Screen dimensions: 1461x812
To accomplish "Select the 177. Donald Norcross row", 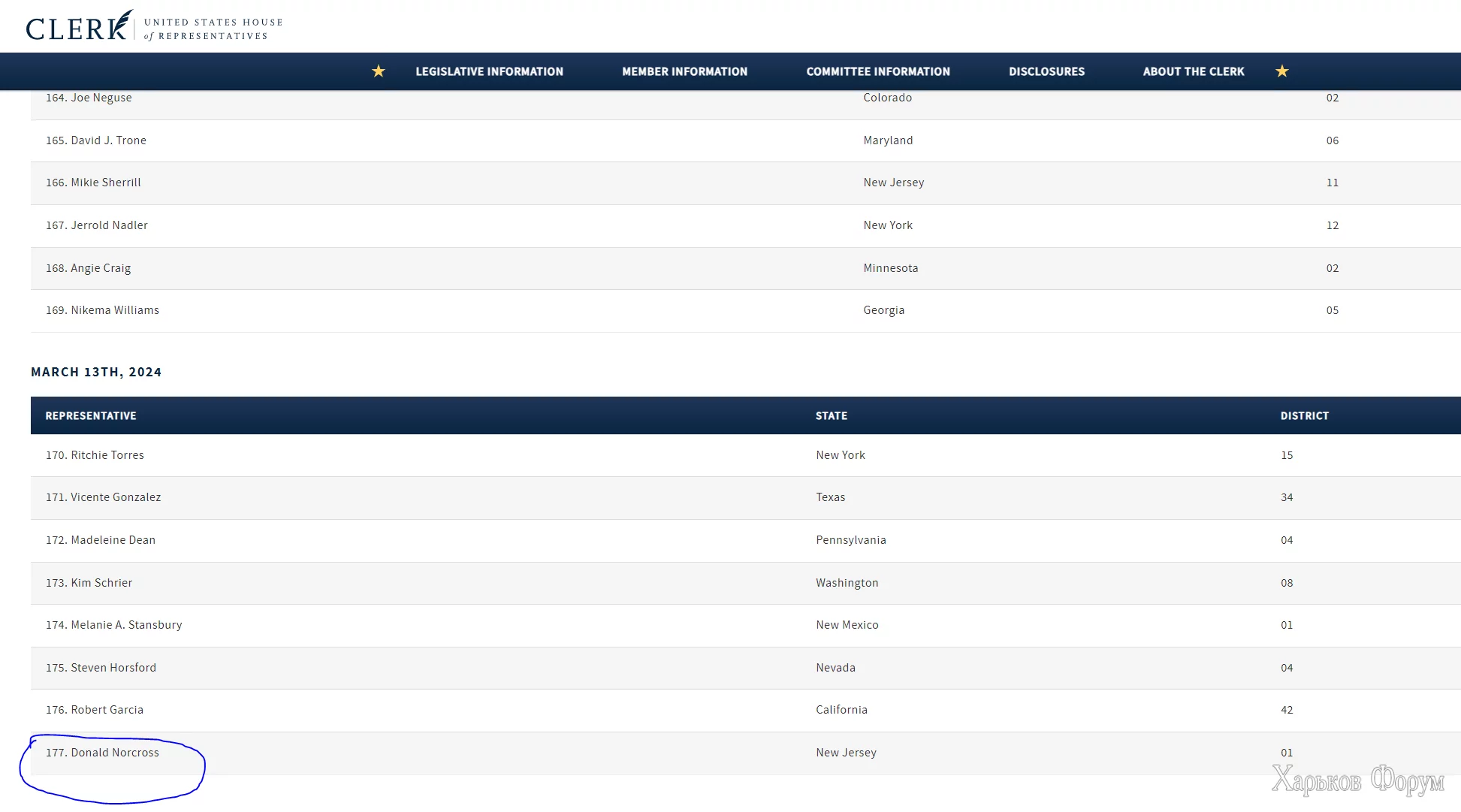I will [102, 753].
